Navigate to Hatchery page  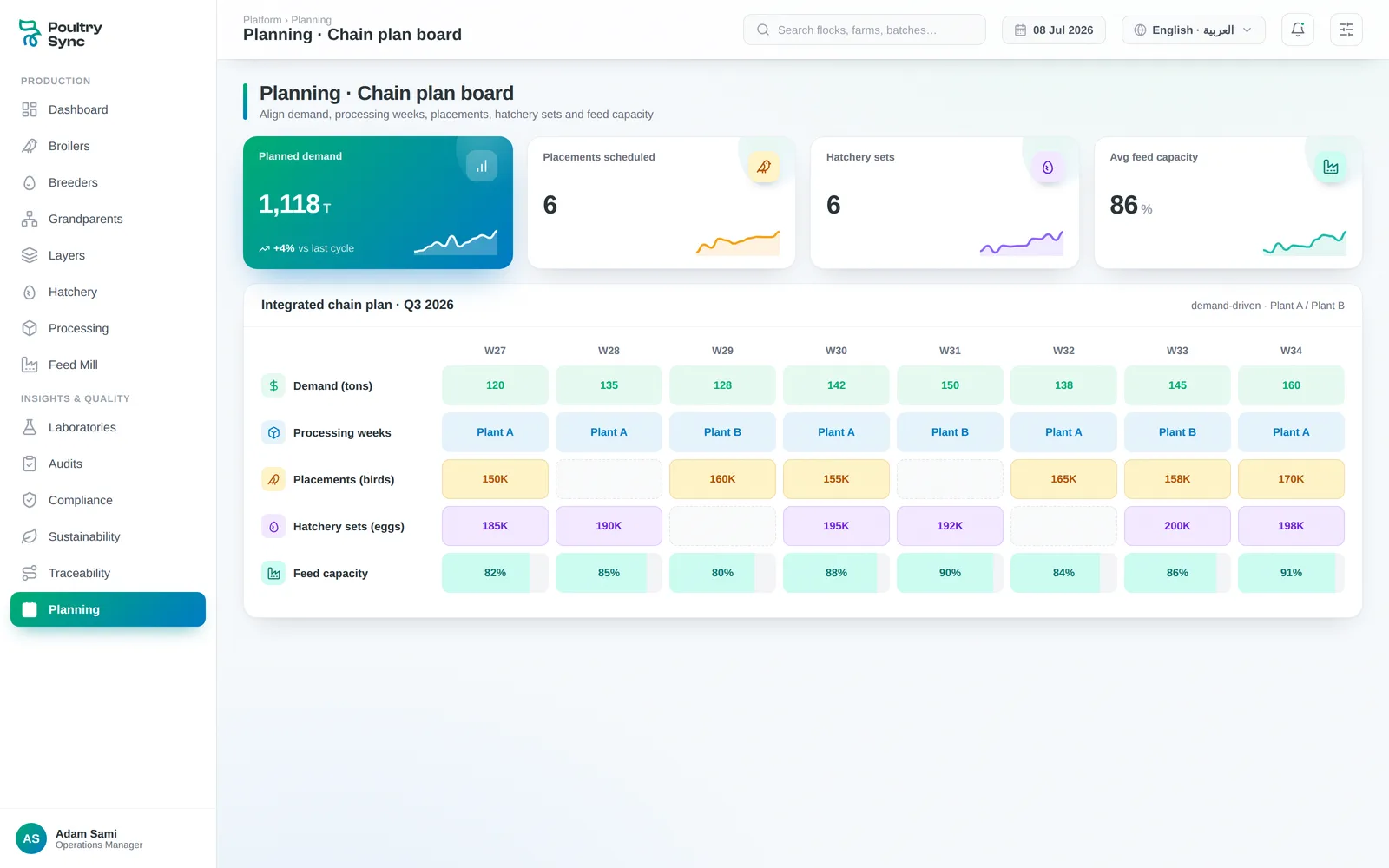pyautogui.click(x=108, y=292)
